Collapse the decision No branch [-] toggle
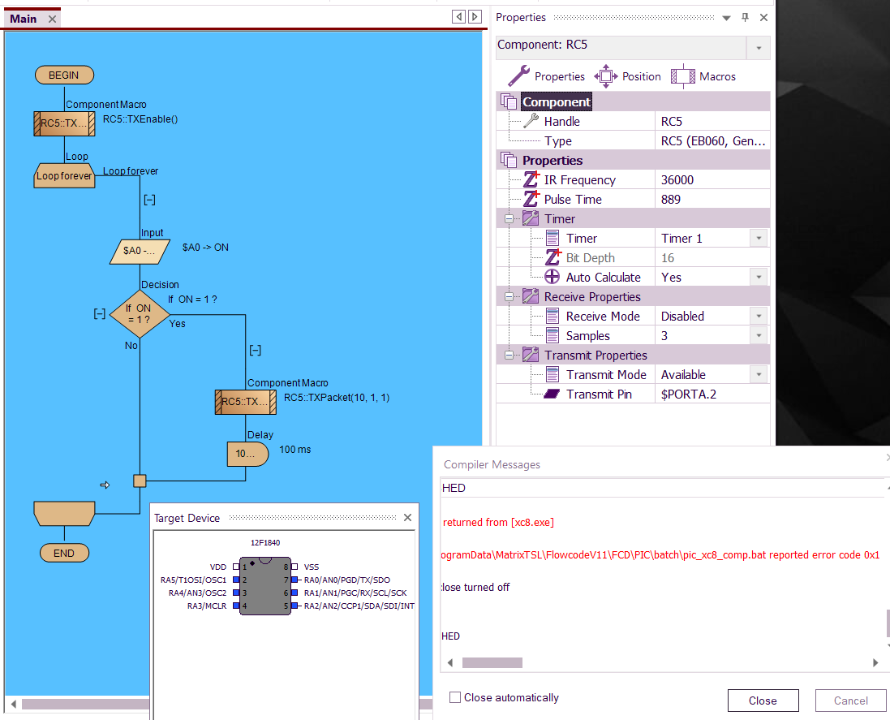The width and height of the screenshot is (890, 720). click(x=99, y=313)
